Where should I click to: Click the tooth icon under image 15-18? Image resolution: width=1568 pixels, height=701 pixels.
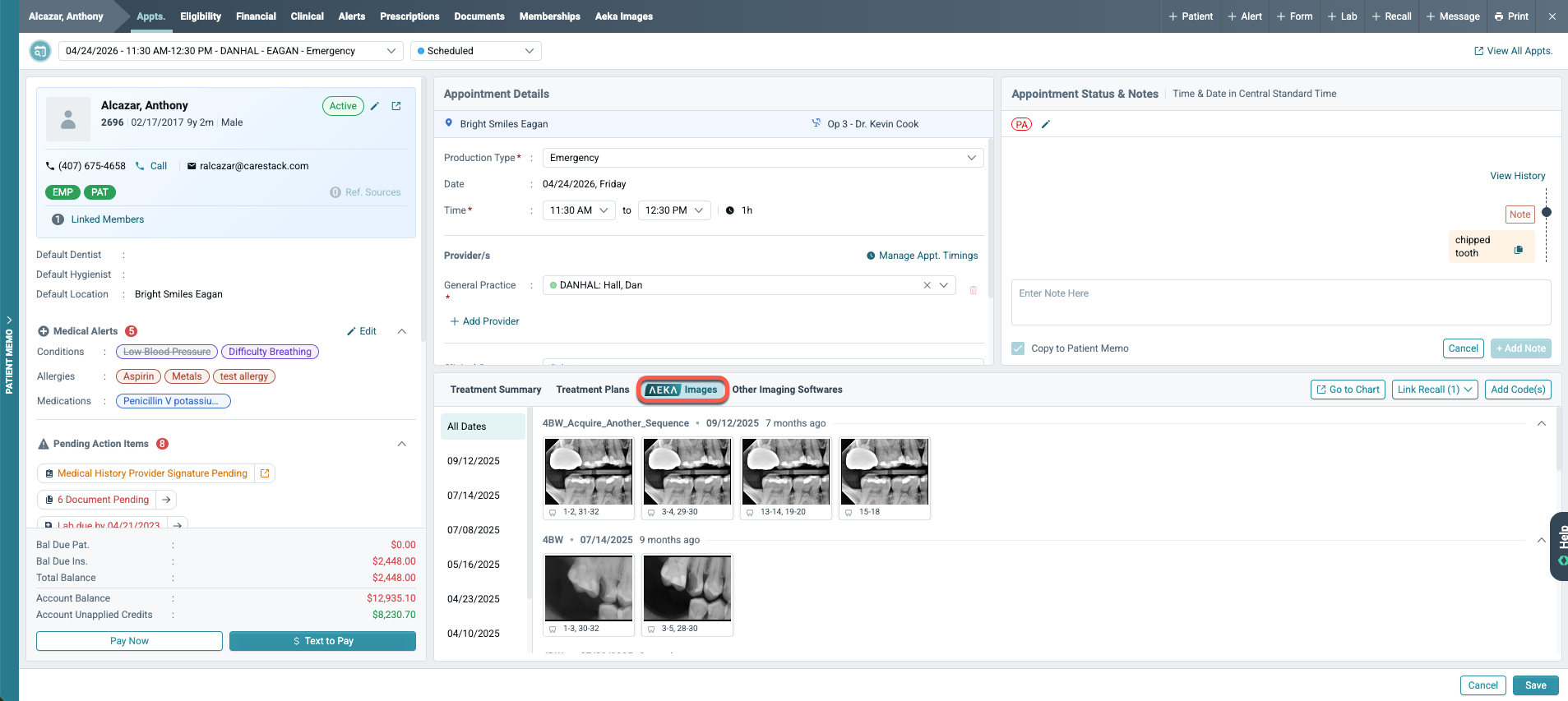pos(849,512)
